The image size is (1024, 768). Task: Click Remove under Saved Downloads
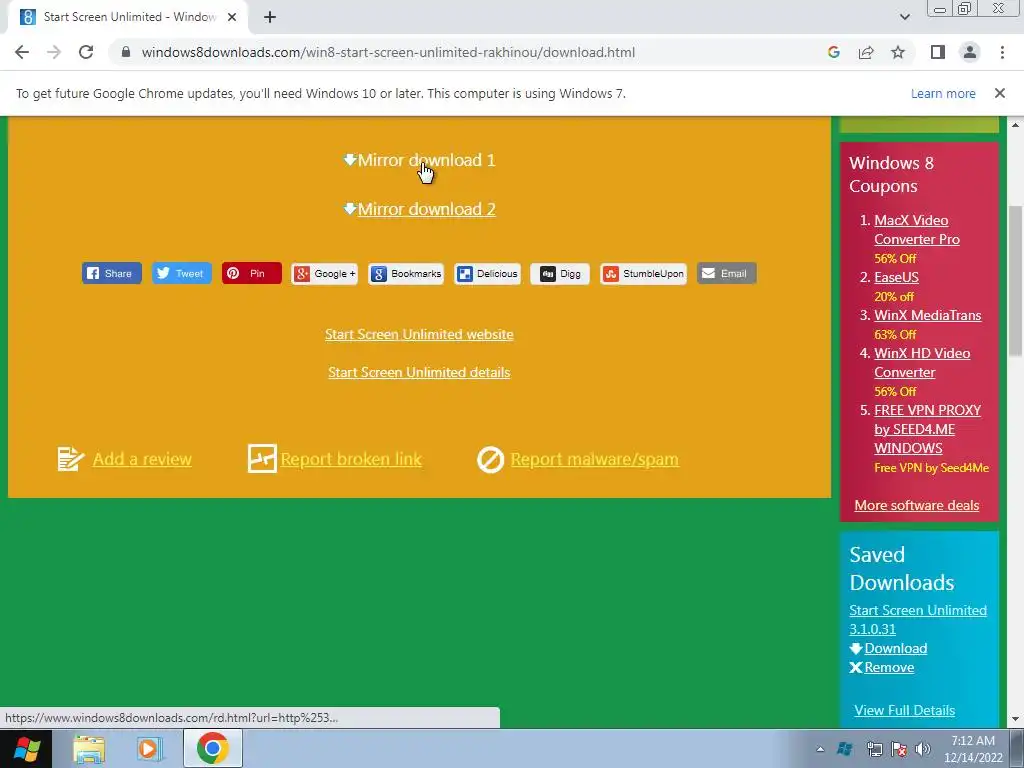coord(889,667)
